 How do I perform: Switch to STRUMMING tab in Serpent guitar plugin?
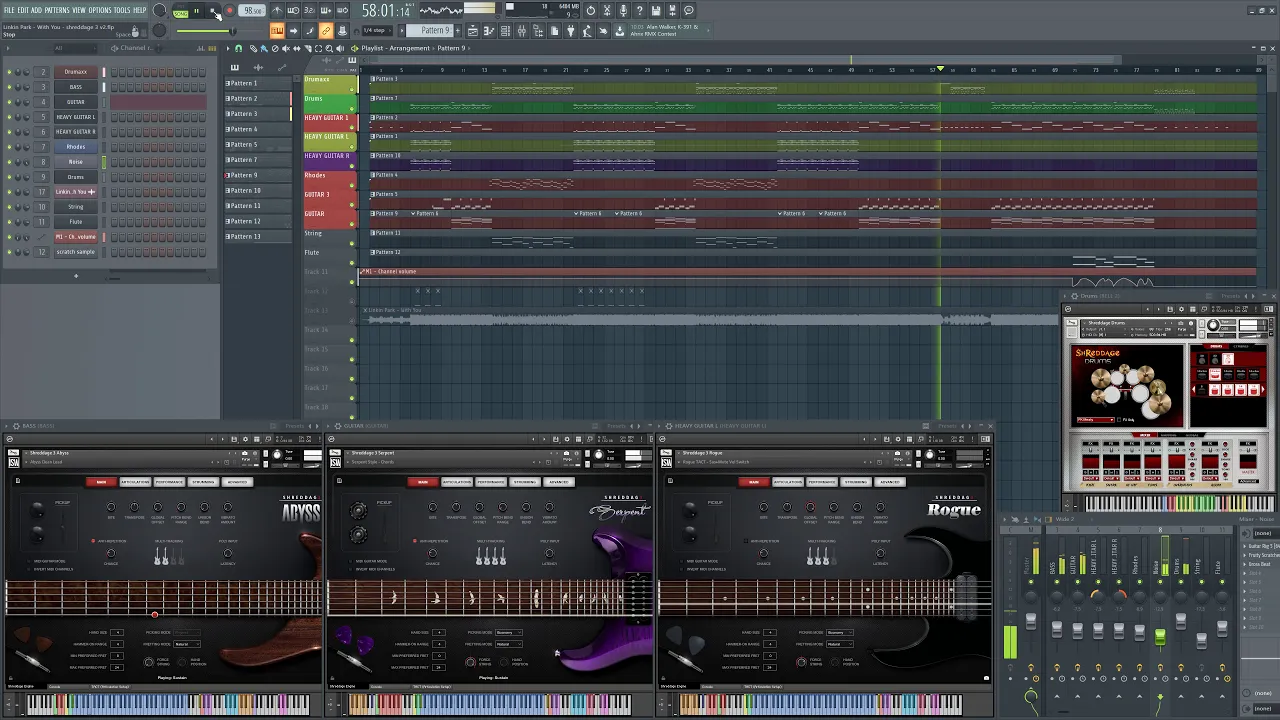coord(525,482)
